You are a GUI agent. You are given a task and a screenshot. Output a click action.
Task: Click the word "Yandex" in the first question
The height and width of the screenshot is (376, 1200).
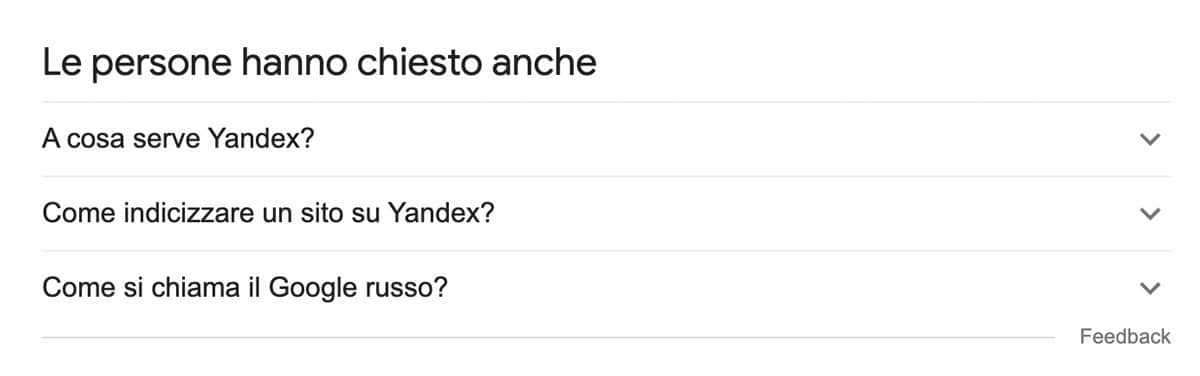(x=255, y=139)
